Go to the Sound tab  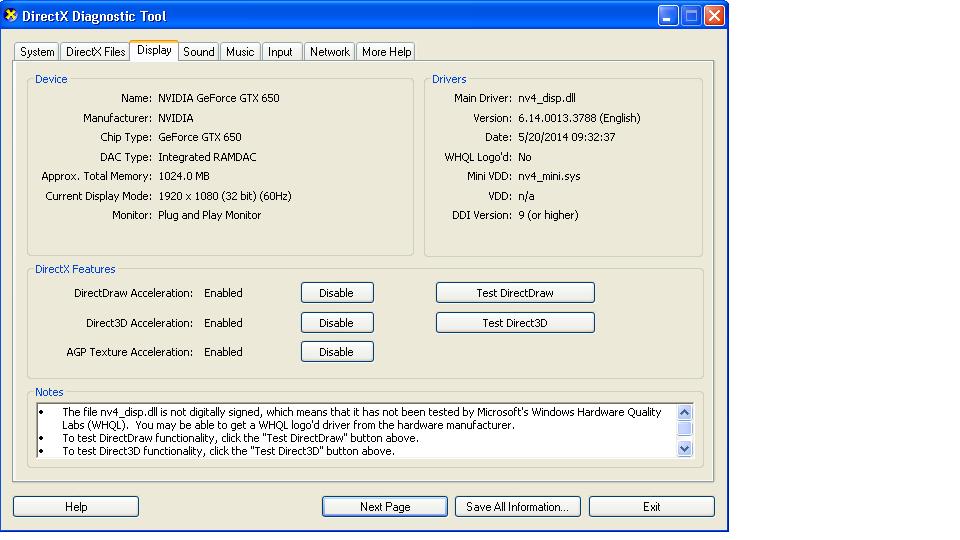point(199,52)
